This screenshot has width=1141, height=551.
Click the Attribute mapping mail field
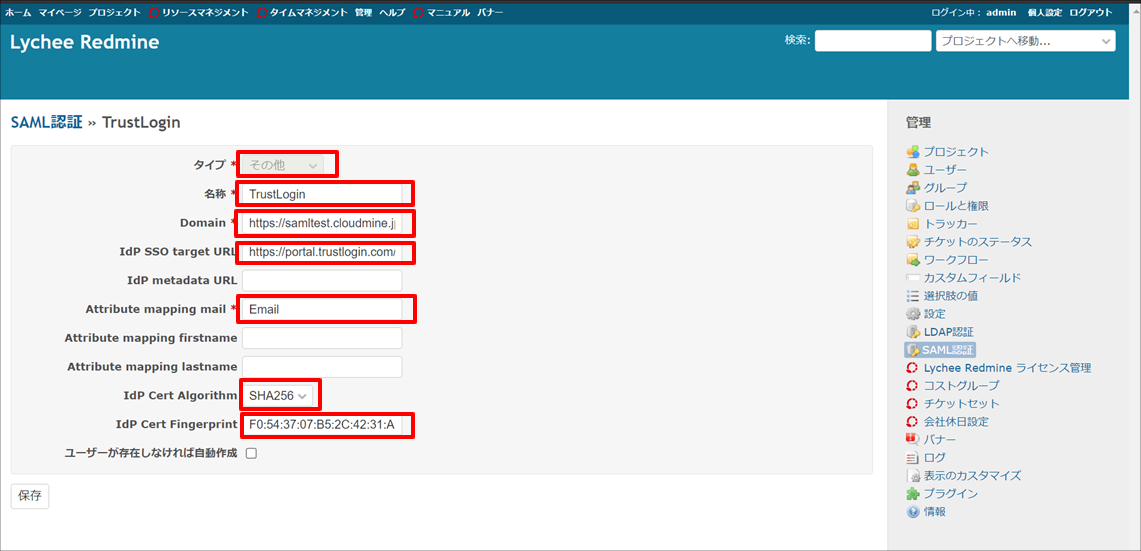(x=322, y=309)
